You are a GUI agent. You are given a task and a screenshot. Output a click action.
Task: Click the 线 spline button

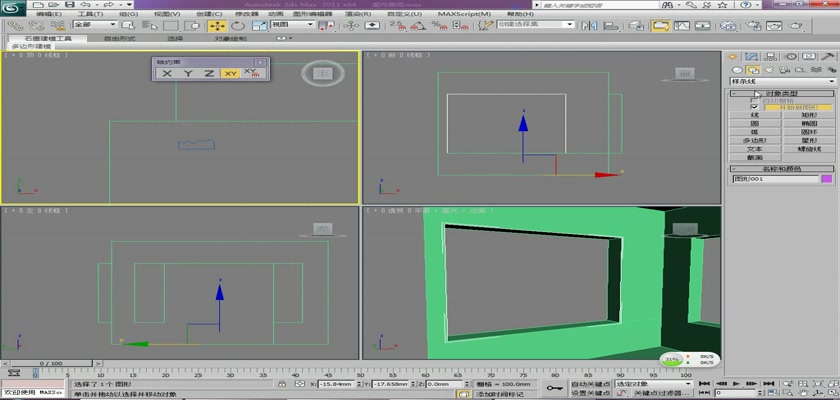(755, 115)
